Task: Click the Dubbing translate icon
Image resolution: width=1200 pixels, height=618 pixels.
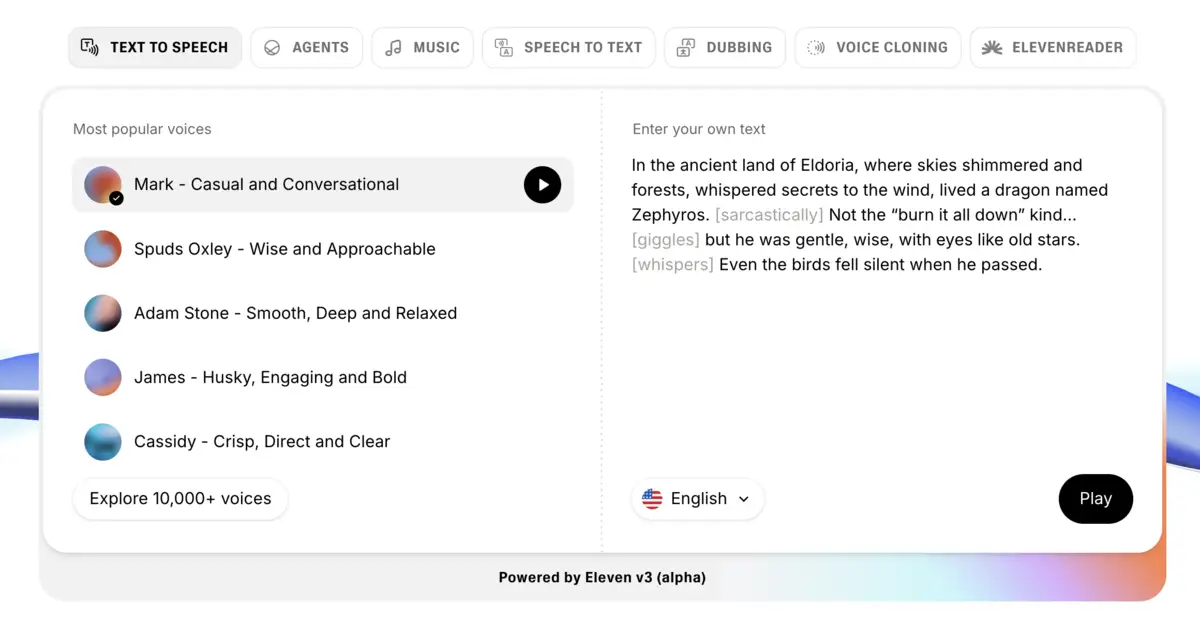Action: click(x=686, y=47)
